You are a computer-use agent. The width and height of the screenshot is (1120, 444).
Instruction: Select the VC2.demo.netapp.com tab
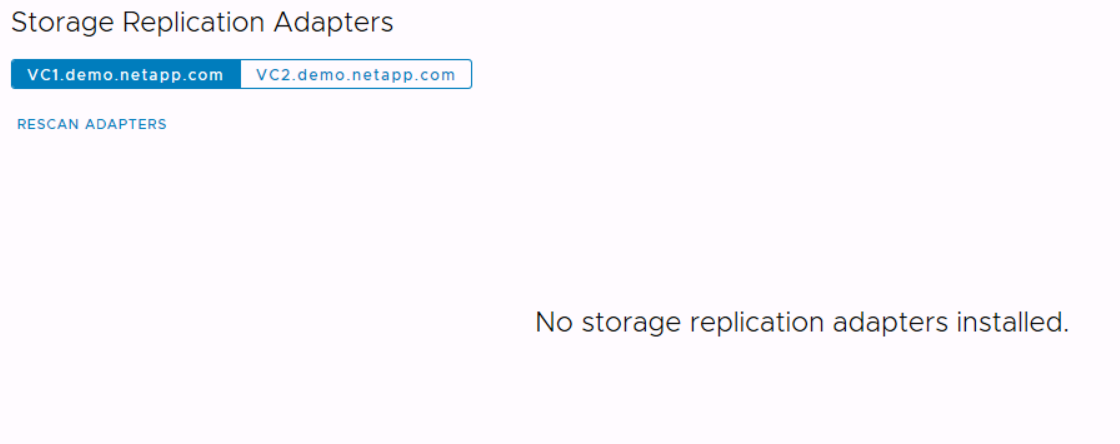(355, 75)
